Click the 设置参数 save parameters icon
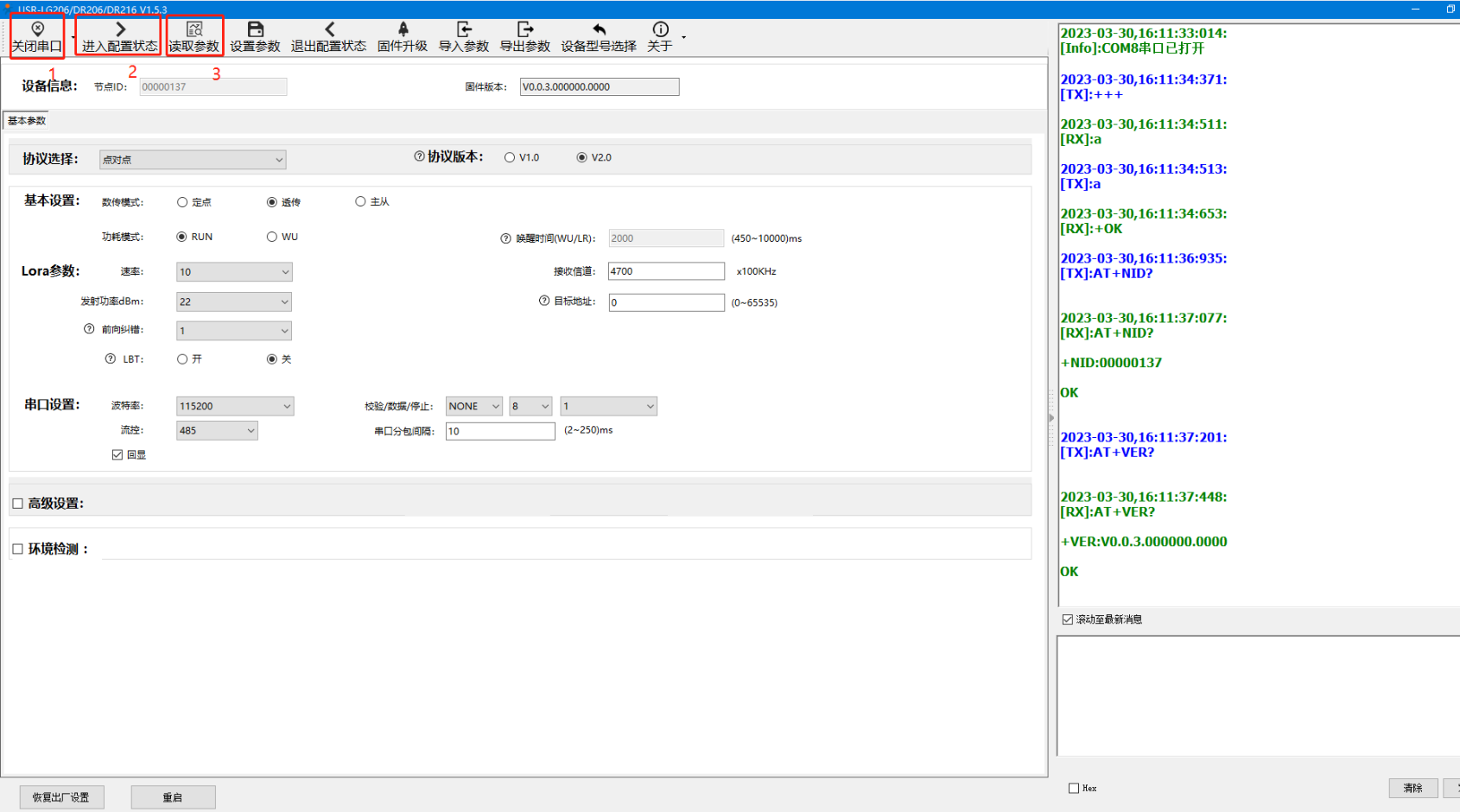 (x=255, y=36)
